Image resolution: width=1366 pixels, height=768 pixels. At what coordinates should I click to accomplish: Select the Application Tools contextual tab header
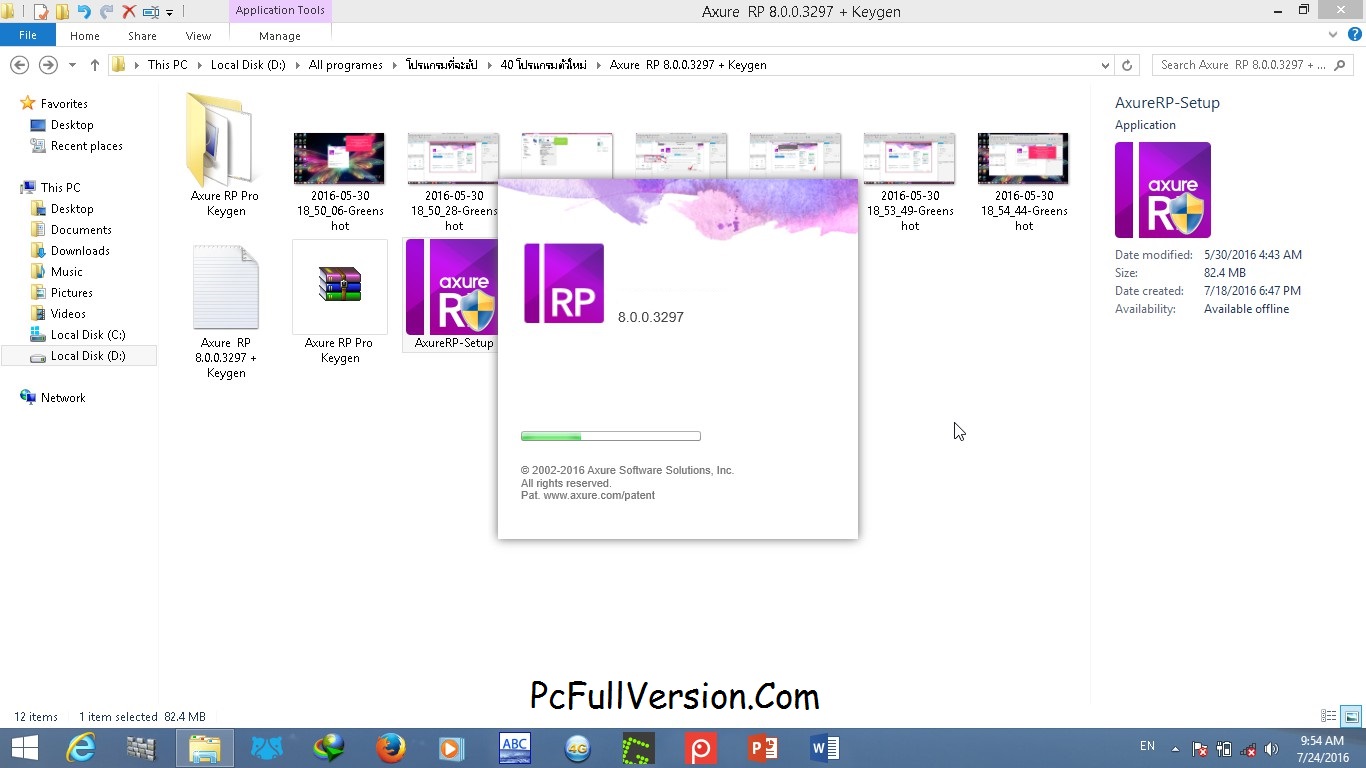tap(280, 11)
